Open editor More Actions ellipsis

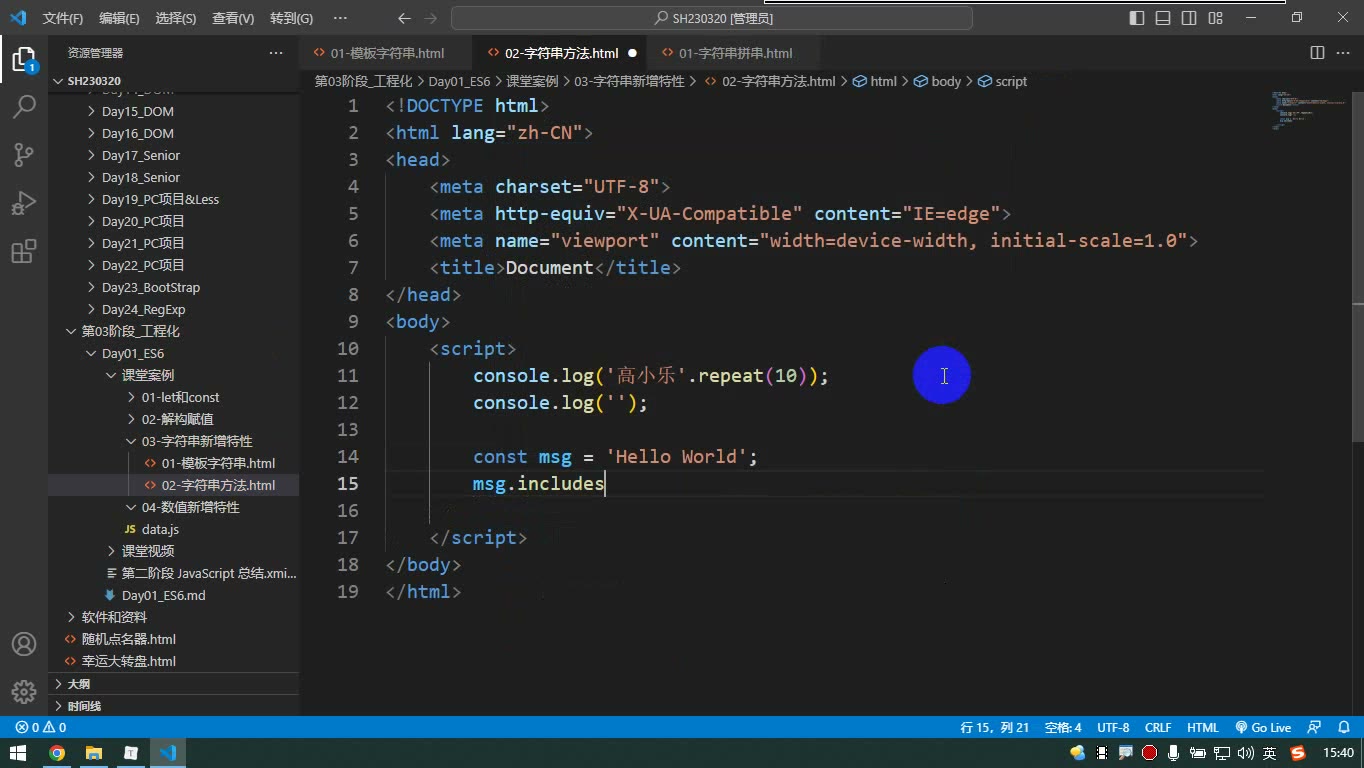pos(1343,53)
